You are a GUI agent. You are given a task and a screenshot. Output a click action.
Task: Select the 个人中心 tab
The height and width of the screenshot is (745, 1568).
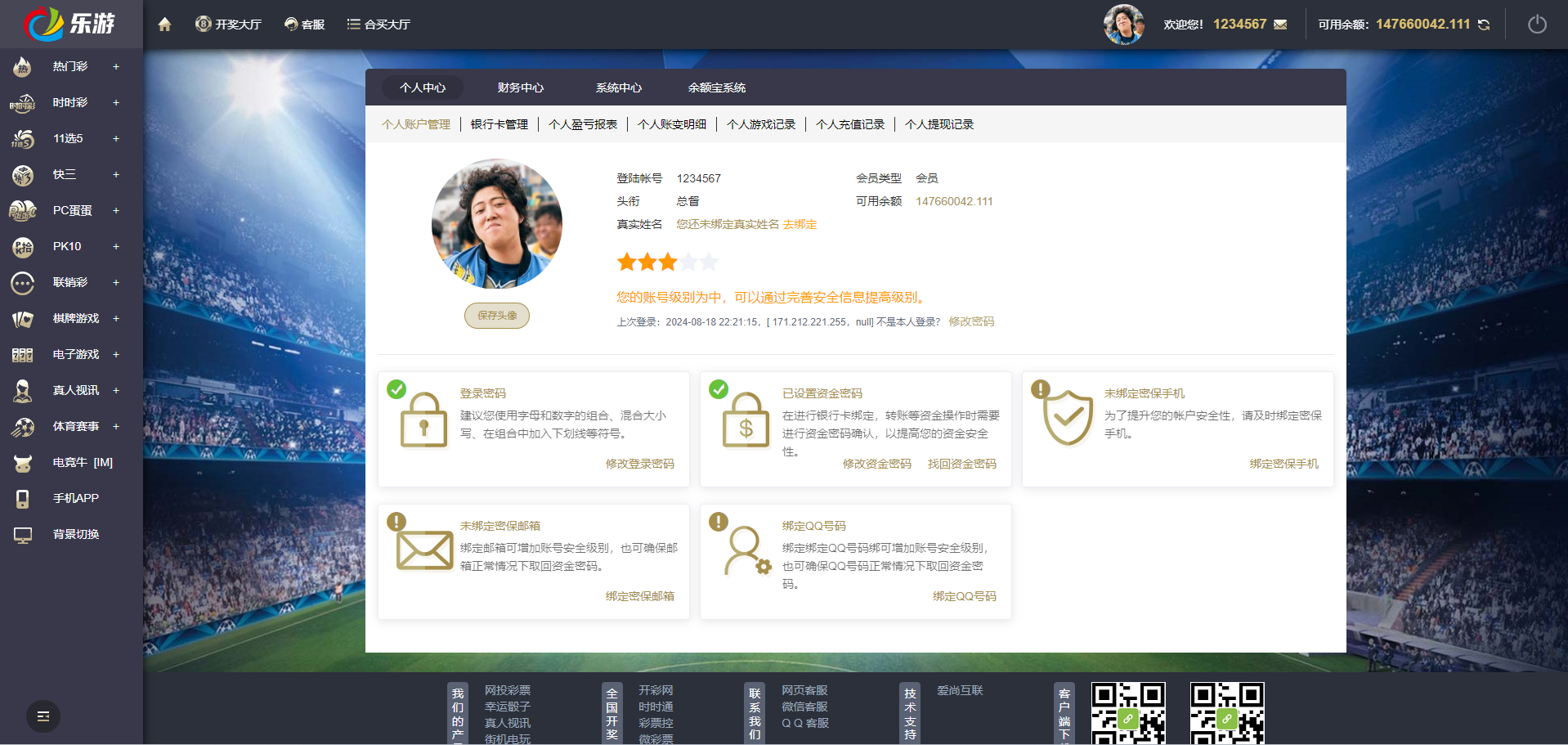pos(423,88)
